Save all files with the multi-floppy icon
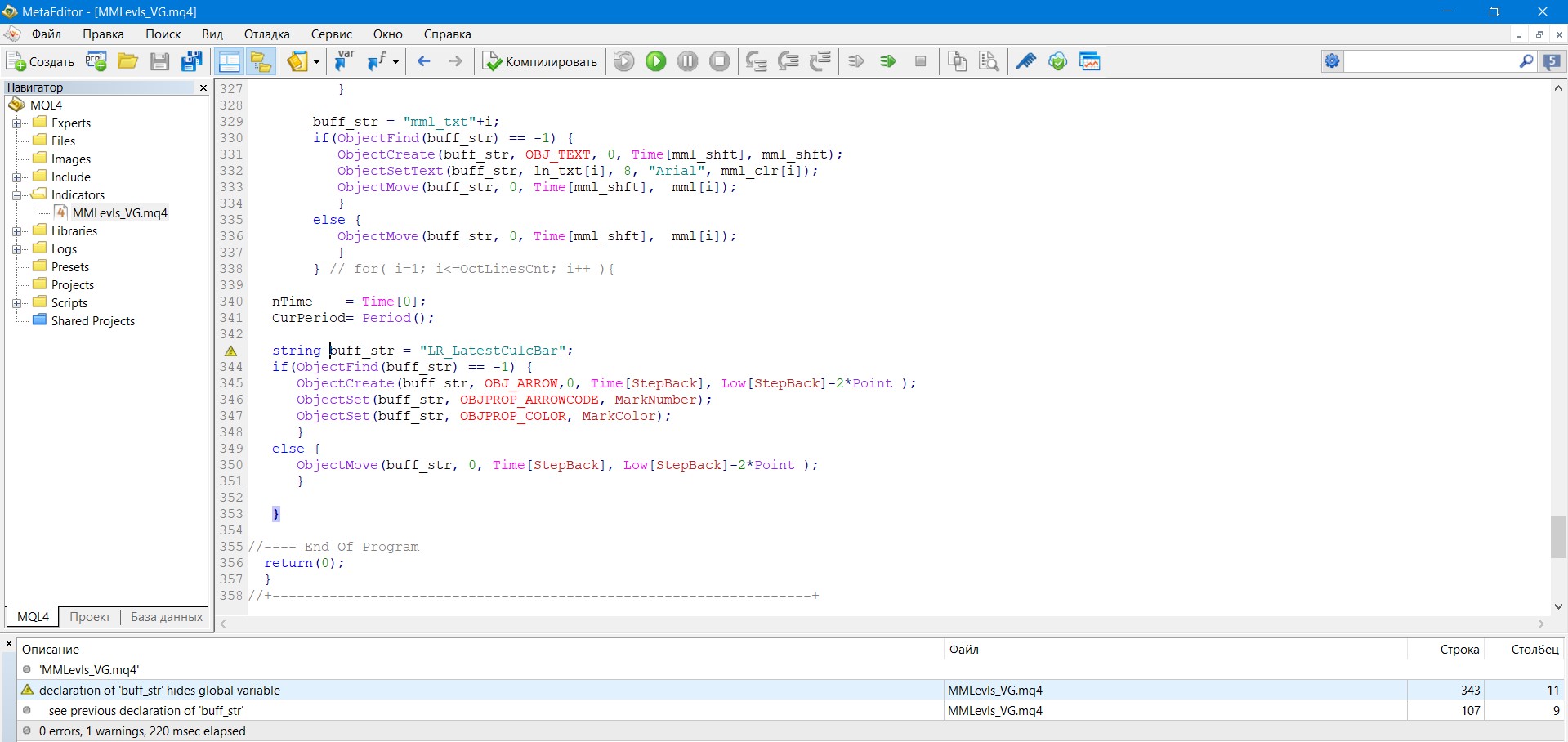The height and width of the screenshot is (742, 1568). [192, 61]
